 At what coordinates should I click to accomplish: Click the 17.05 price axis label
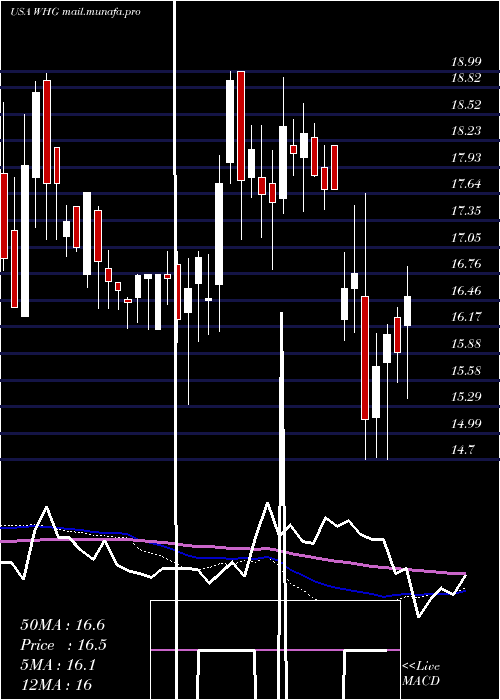pos(467,237)
